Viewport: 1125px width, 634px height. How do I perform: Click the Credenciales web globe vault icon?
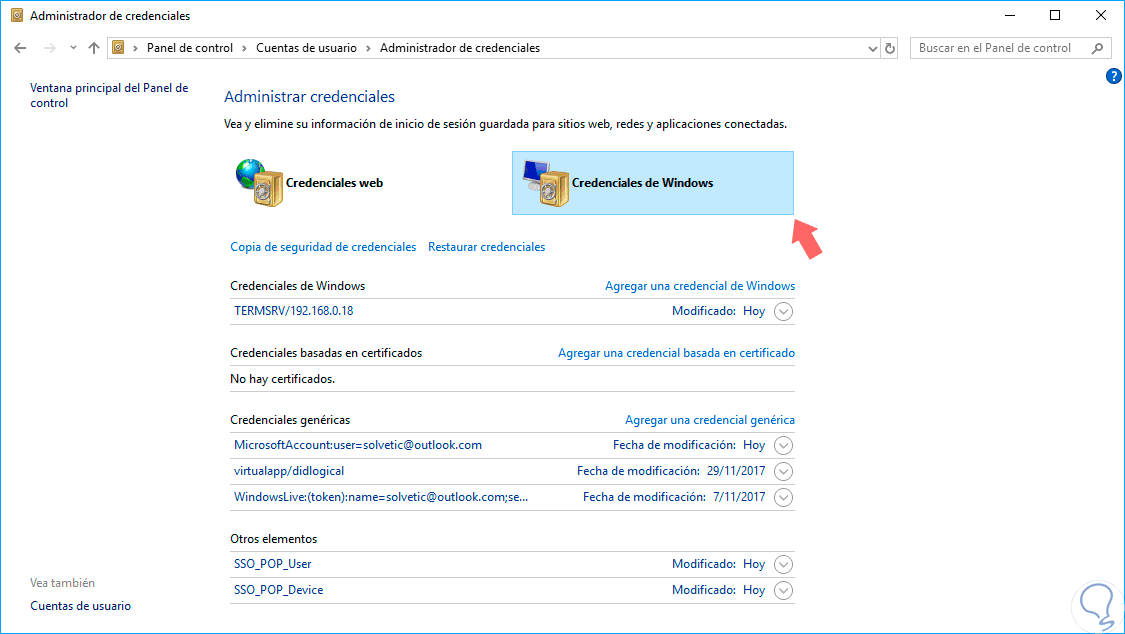[x=260, y=183]
